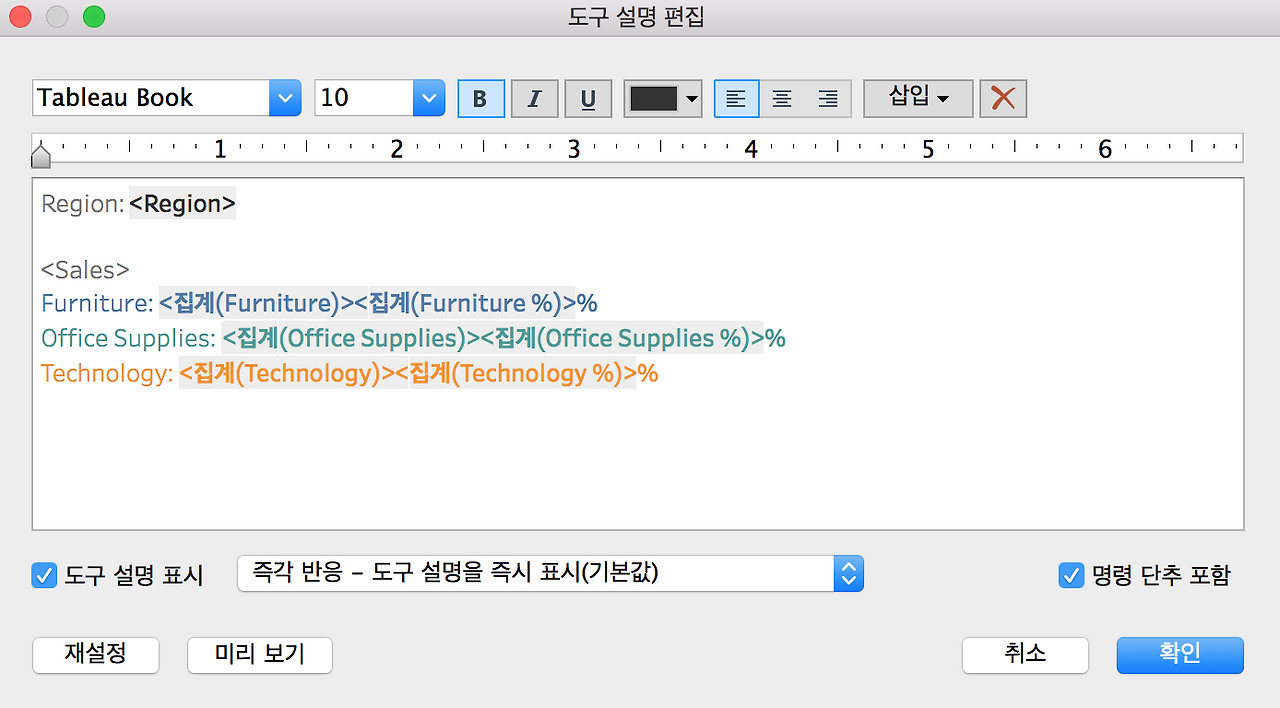This screenshot has width=1280, height=708.
Task: Clear tooltip with red X button
Action: click(1003, 98)
